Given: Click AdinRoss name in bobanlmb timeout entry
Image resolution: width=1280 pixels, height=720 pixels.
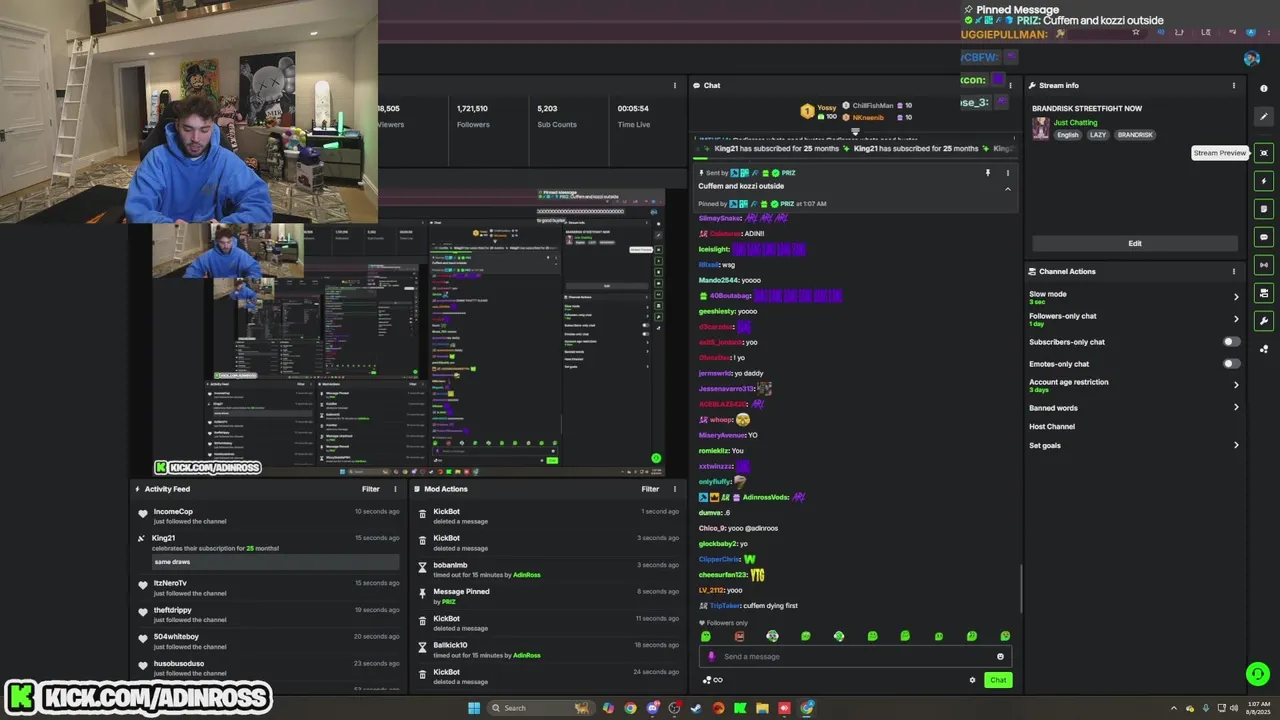Looking at the screenshot, I should [526, 575].
